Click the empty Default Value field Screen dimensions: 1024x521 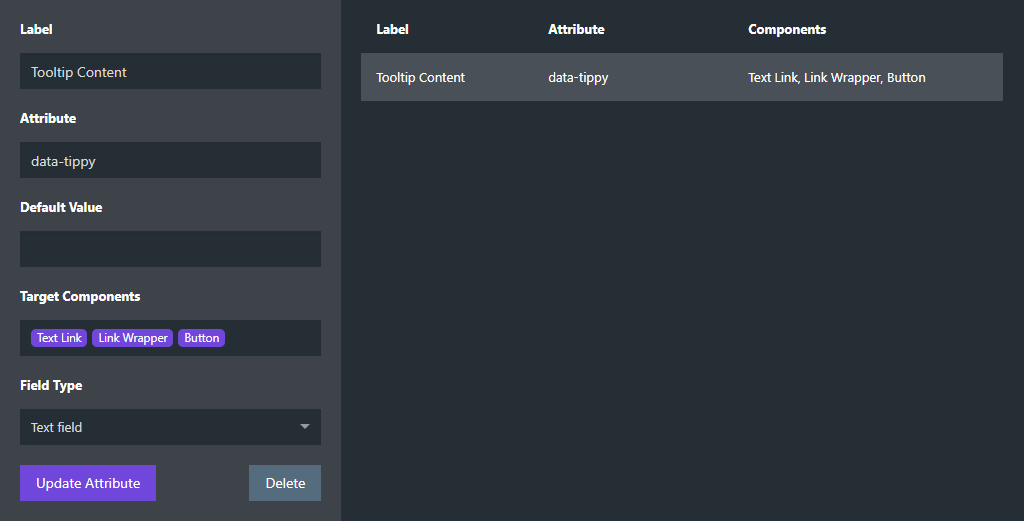(x=170, y=249)
